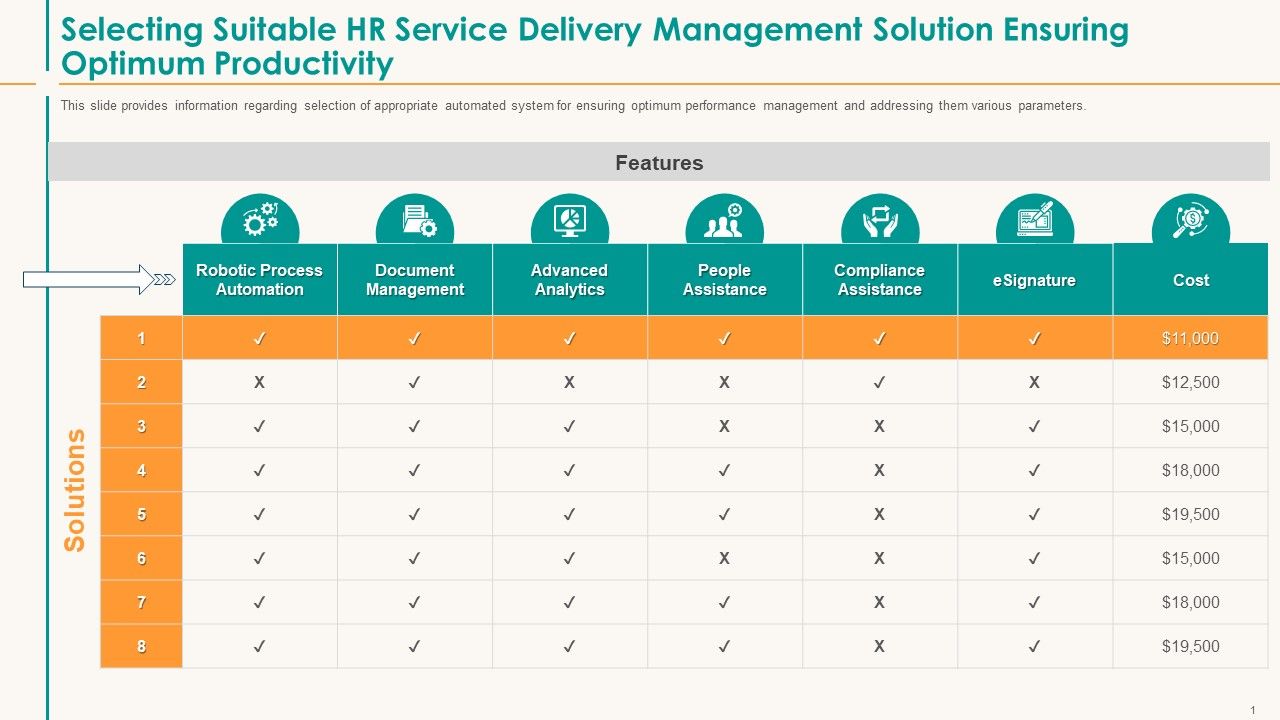Image resolution: width=1280 pixels, height=720 pixels.
Task: Click the '$15,000' cost in row 6
Action: (x=1190, y=558)
